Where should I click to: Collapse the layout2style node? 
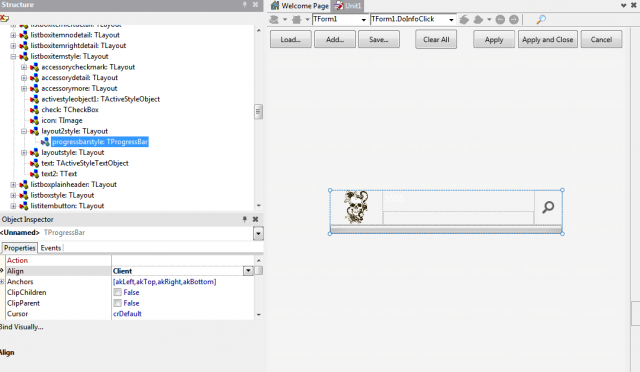(24, 131)
